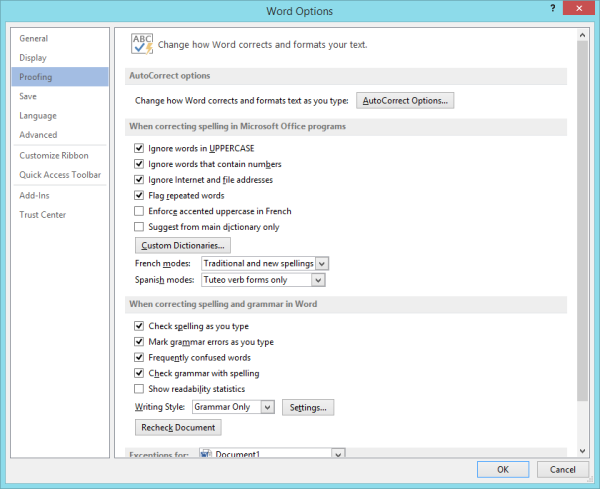Click the Help question mark icon
The width and height of the screenshot is (600, 489).
click(x=553, y=8)
